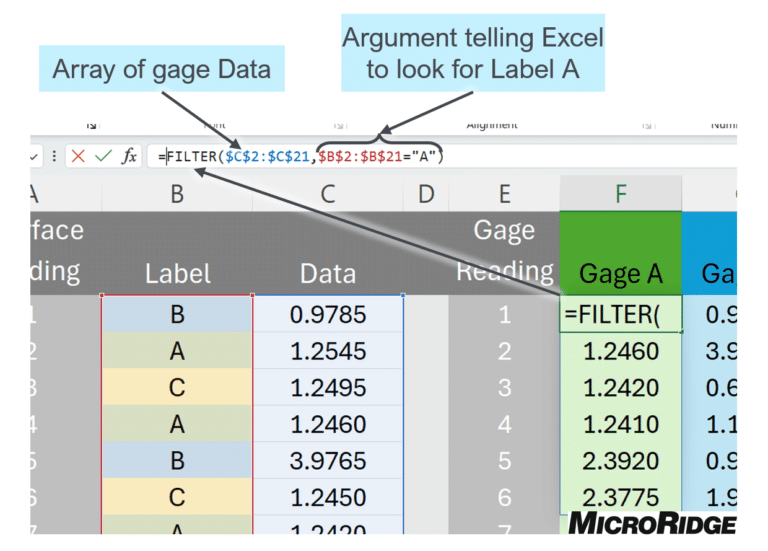Viewport: 768px width, 551px height.
Task: Click the three-dot formula bar resize handle
Action: [x=54, y=156]
